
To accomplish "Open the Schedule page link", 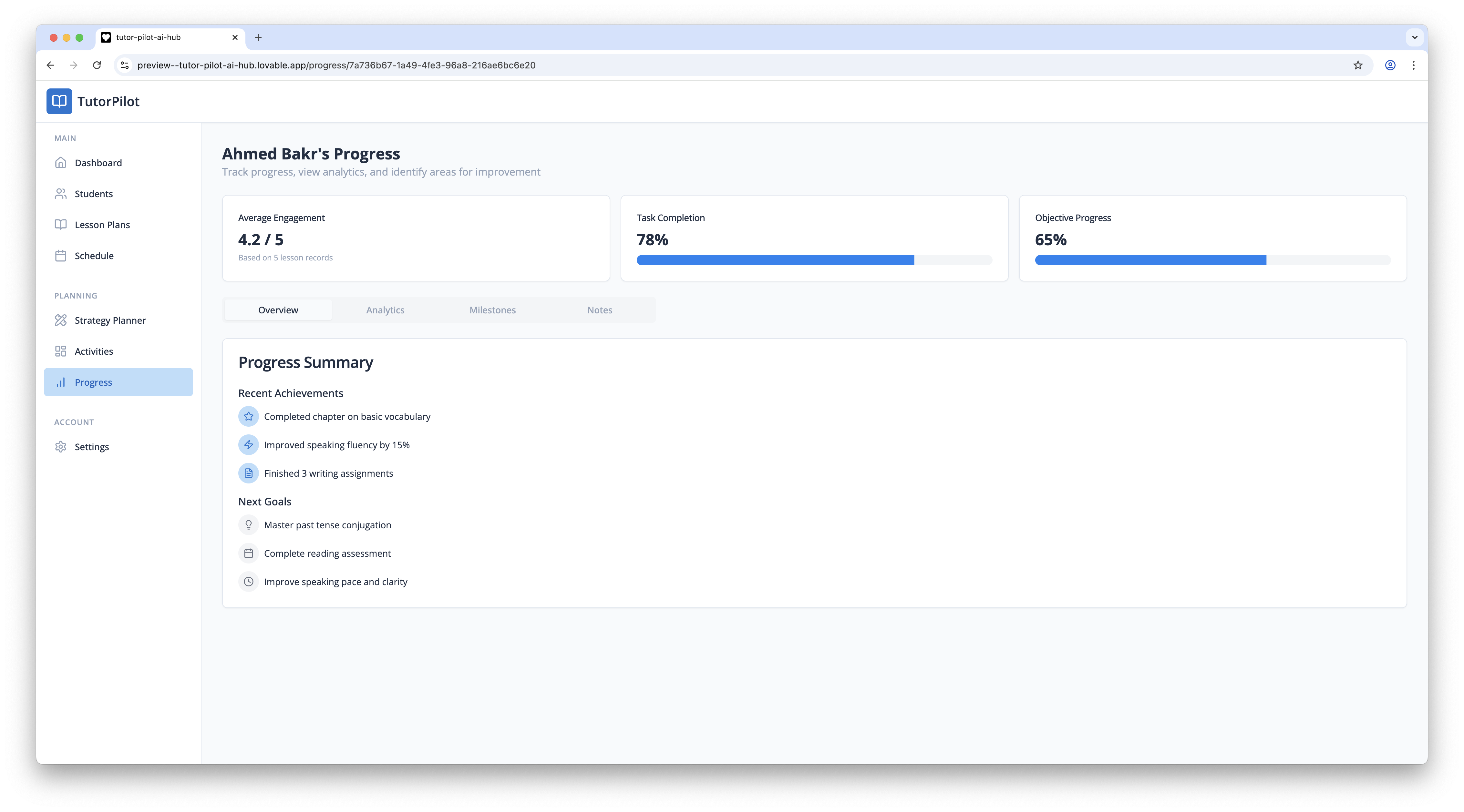I will point(94,256).
